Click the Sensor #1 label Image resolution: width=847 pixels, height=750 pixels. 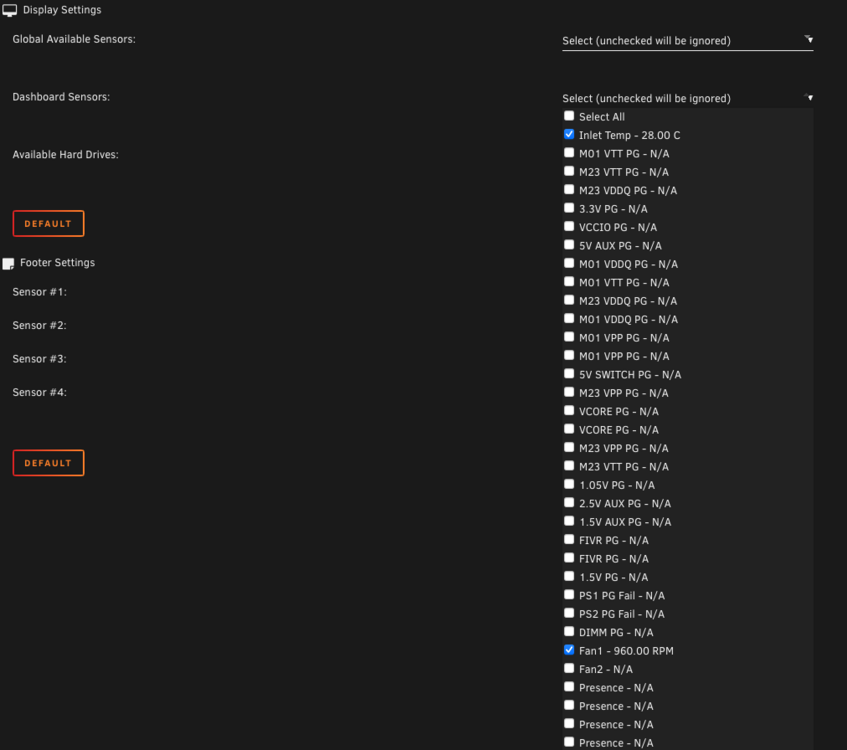[39, 292]
